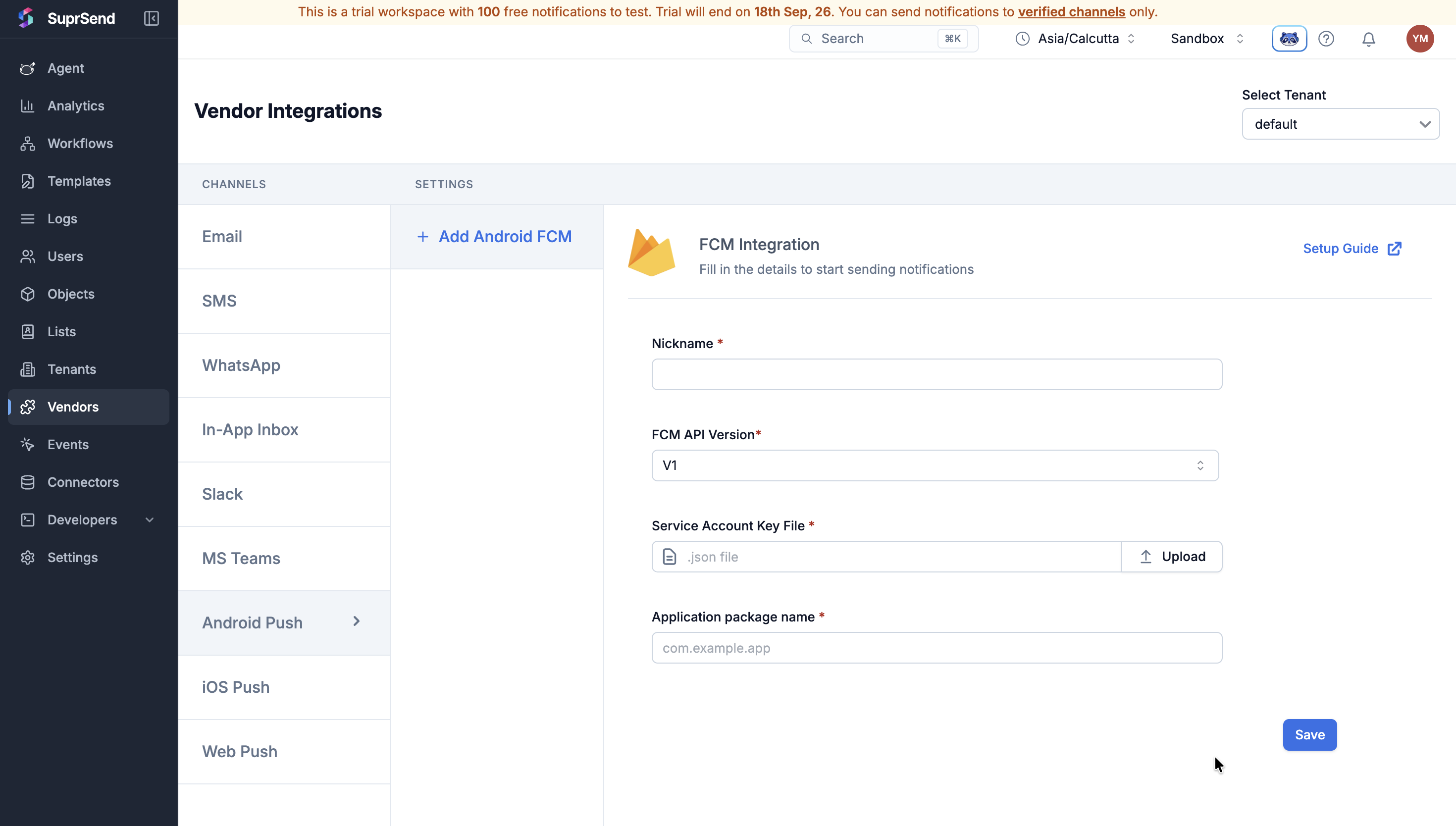This screenshot has height=826, width=1456.
Task: Open the Objects cube icon
Action: coord(28,294)
